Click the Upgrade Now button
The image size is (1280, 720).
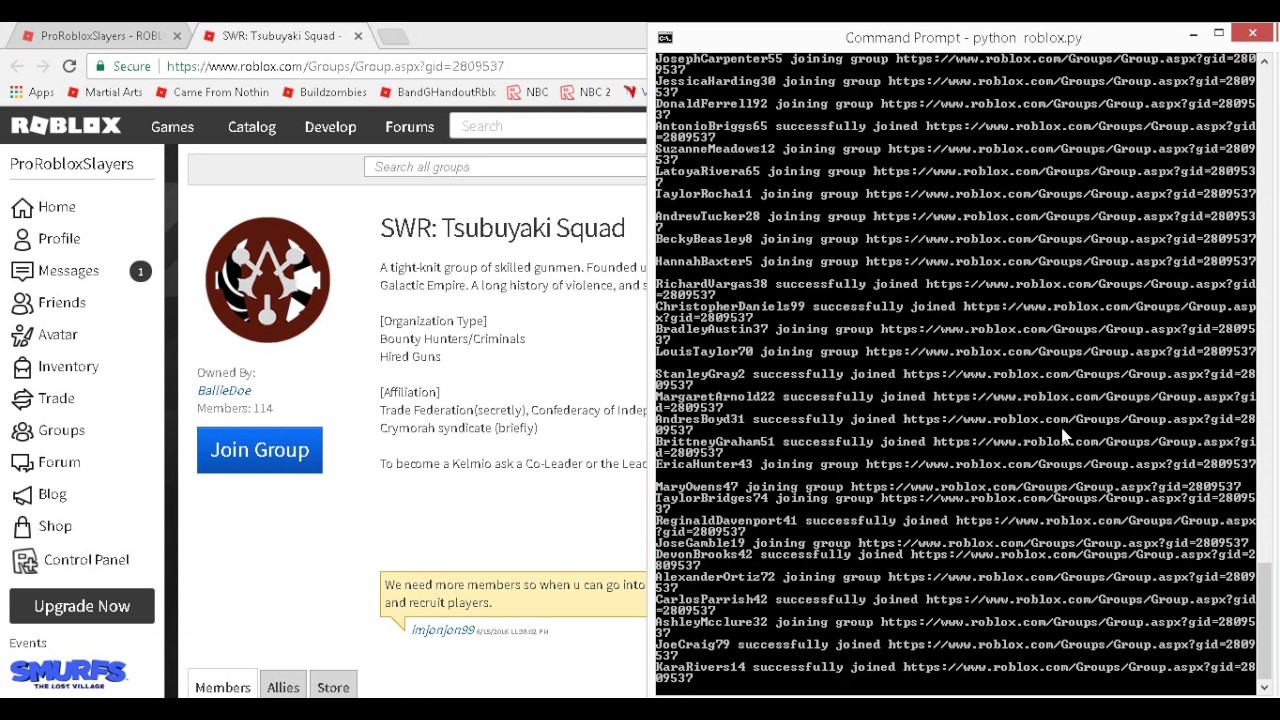point(82,606)
